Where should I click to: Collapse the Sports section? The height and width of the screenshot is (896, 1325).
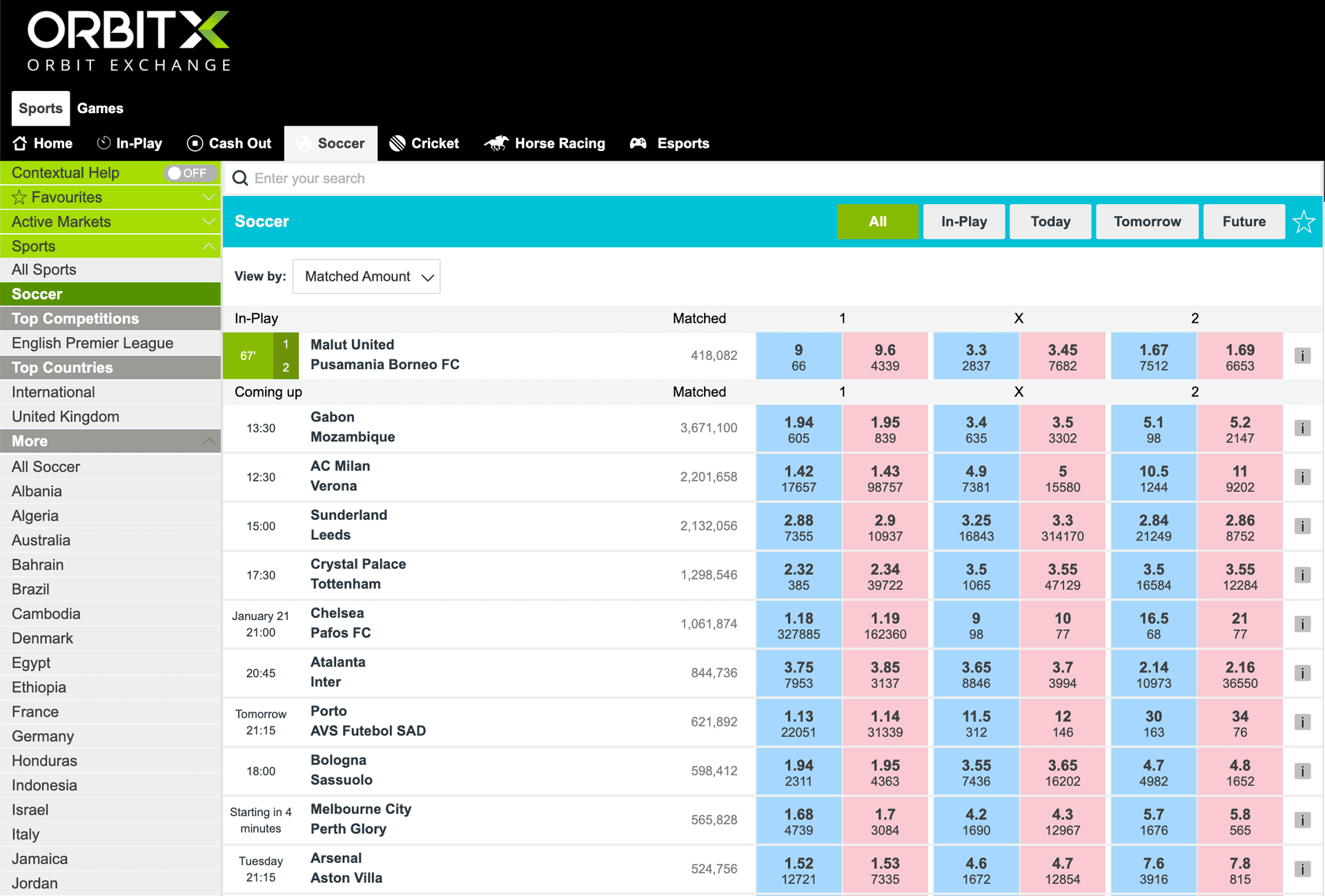pos(208,246)
